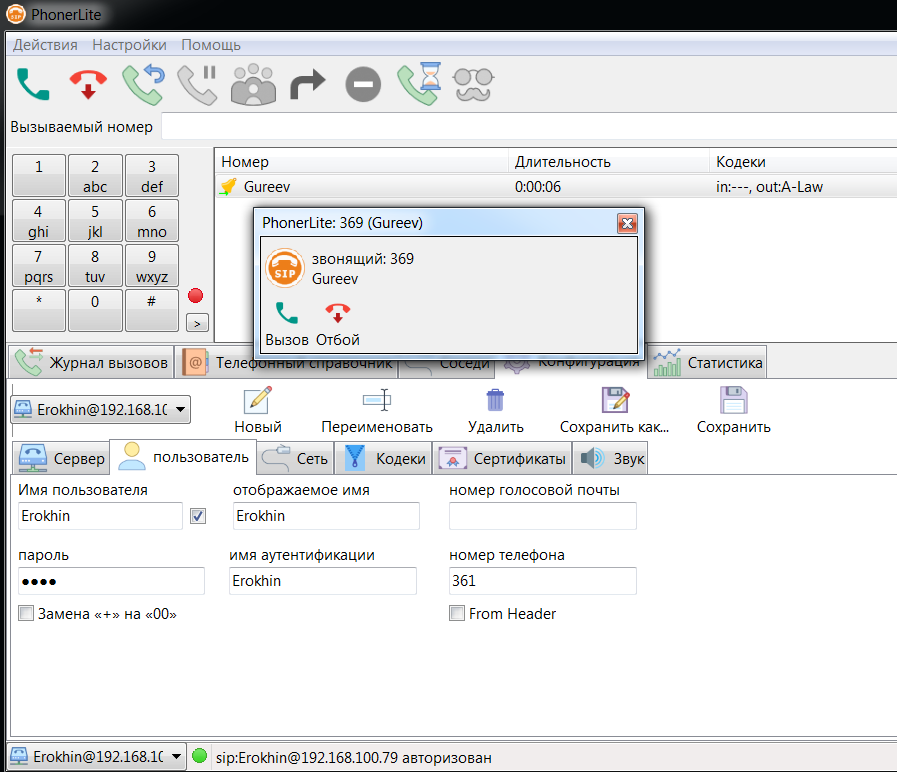
Task: Open the Звук sub-tab
Action: pos(610,458)
